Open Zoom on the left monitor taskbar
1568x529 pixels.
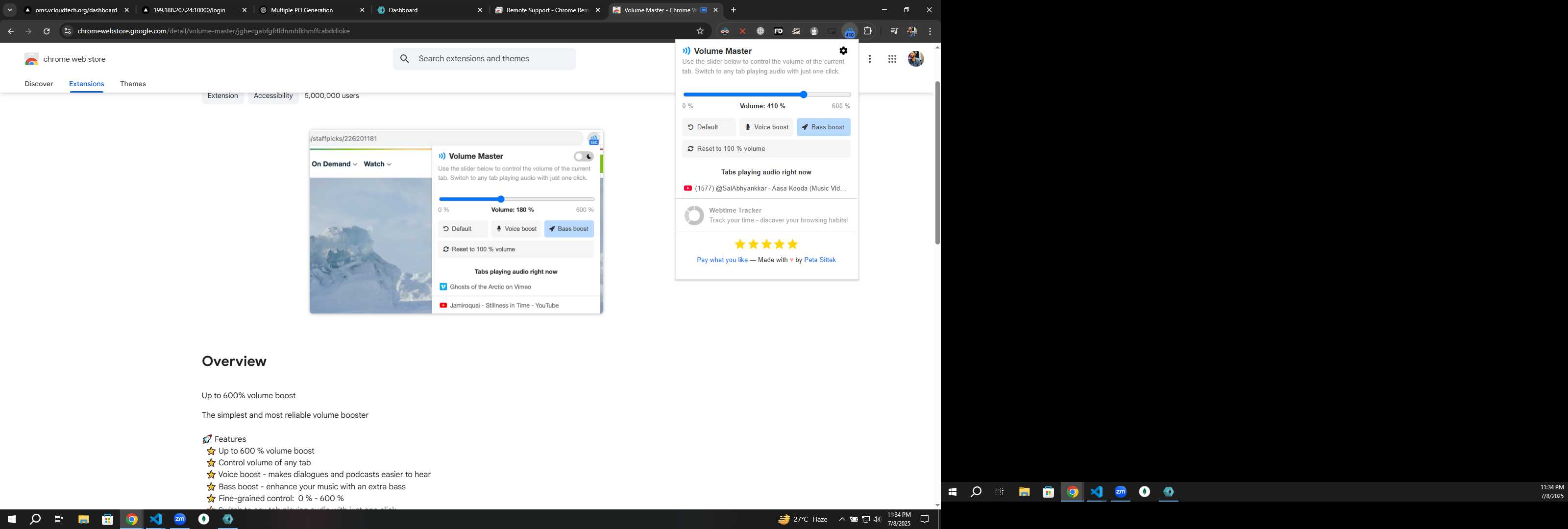coord(179,519)
